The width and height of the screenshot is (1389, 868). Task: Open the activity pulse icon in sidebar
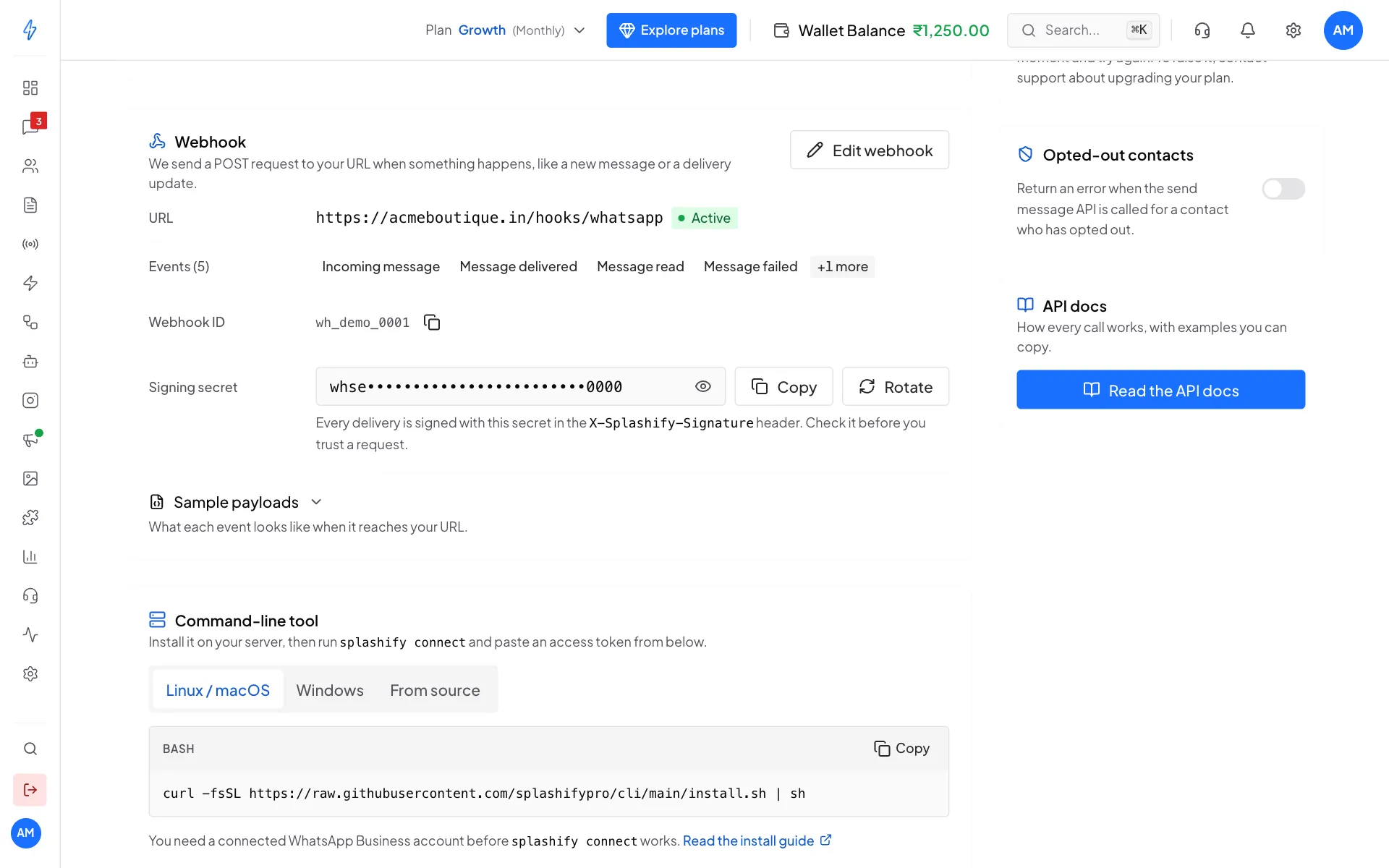pyautogui.click(x=30, y=634)
